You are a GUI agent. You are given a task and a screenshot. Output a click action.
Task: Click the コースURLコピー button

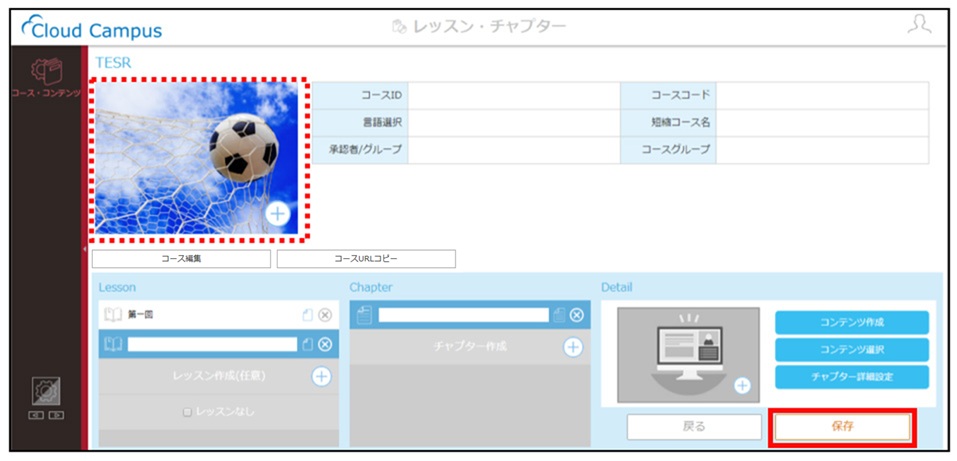366,259
